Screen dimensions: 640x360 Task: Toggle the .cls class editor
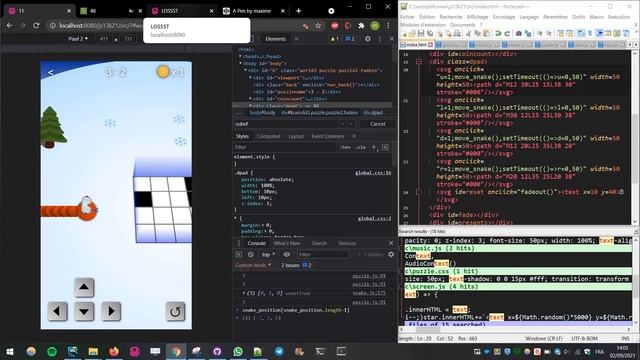pyautogui.click(x=361, y=147)
